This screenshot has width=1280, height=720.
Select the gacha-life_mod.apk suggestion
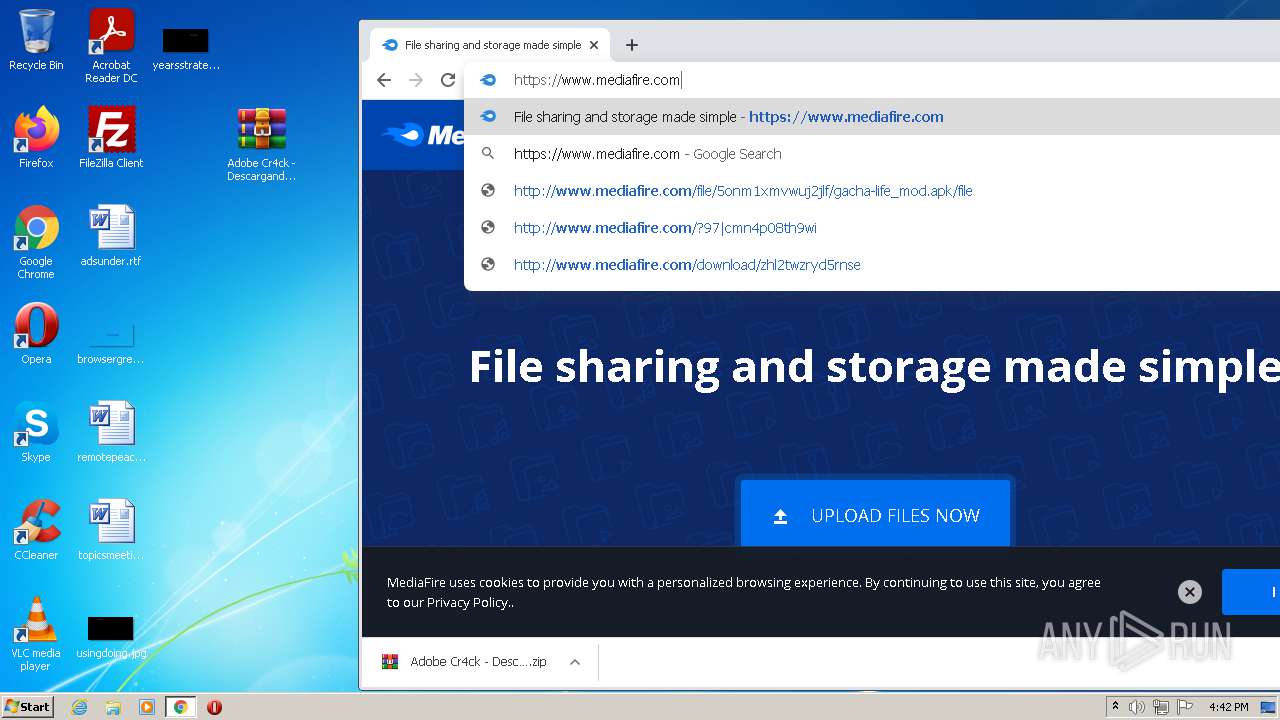coord(872,191)
